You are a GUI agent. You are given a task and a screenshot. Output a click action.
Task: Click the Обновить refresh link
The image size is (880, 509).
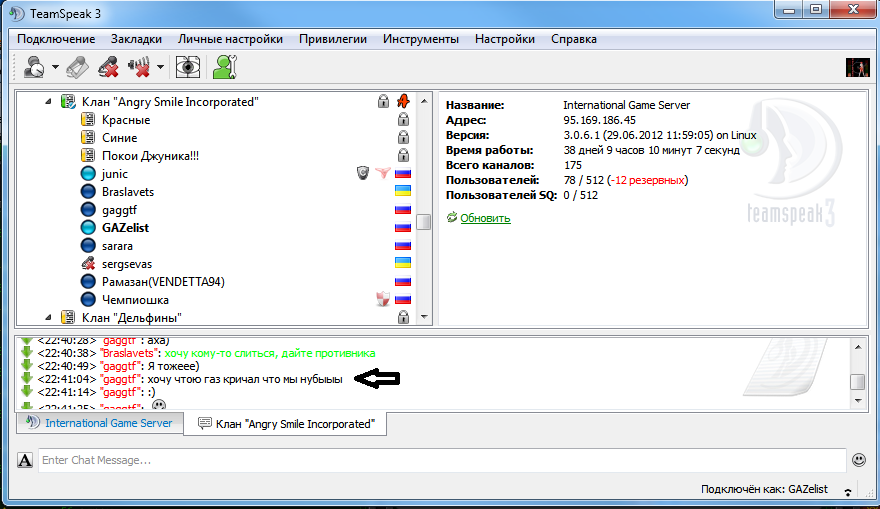click(x=485, y=218)
